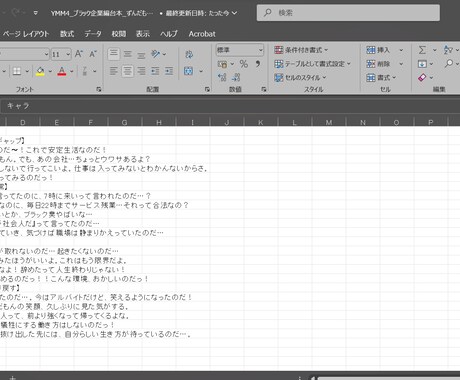The image size is (460, 380).
Task: Expand the borders dropdown arrow
Action: tap(27, 71)
